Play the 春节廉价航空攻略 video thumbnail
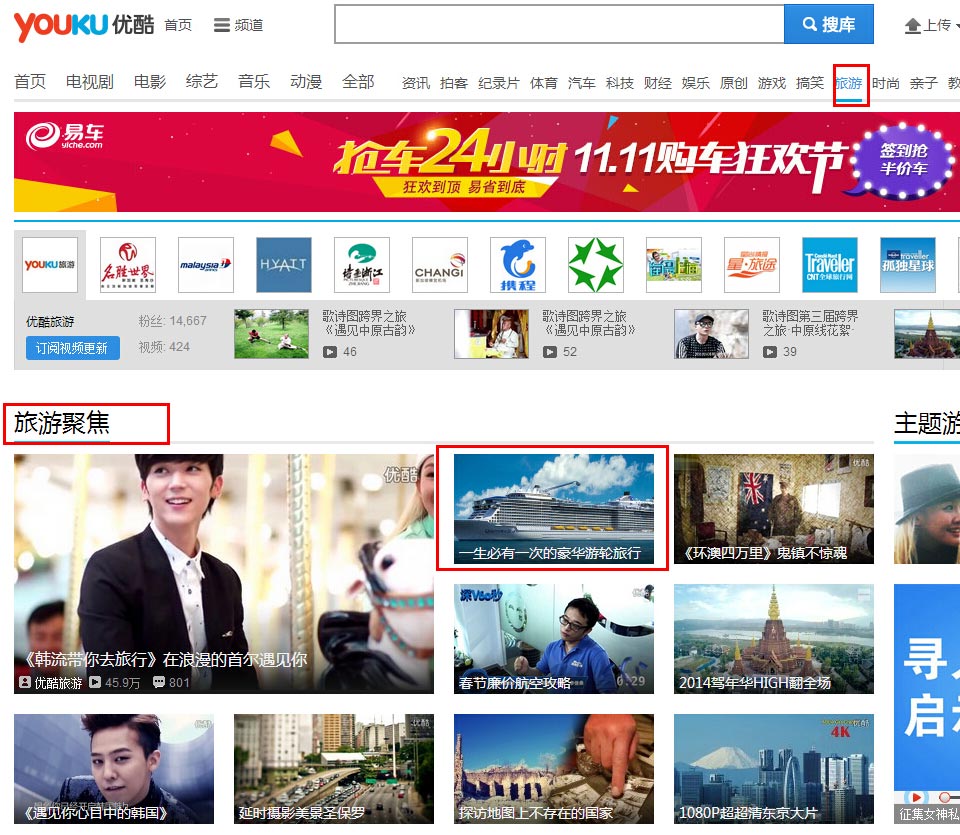The image size is (960, 835). pyautogui.click(x=553, y=639)
